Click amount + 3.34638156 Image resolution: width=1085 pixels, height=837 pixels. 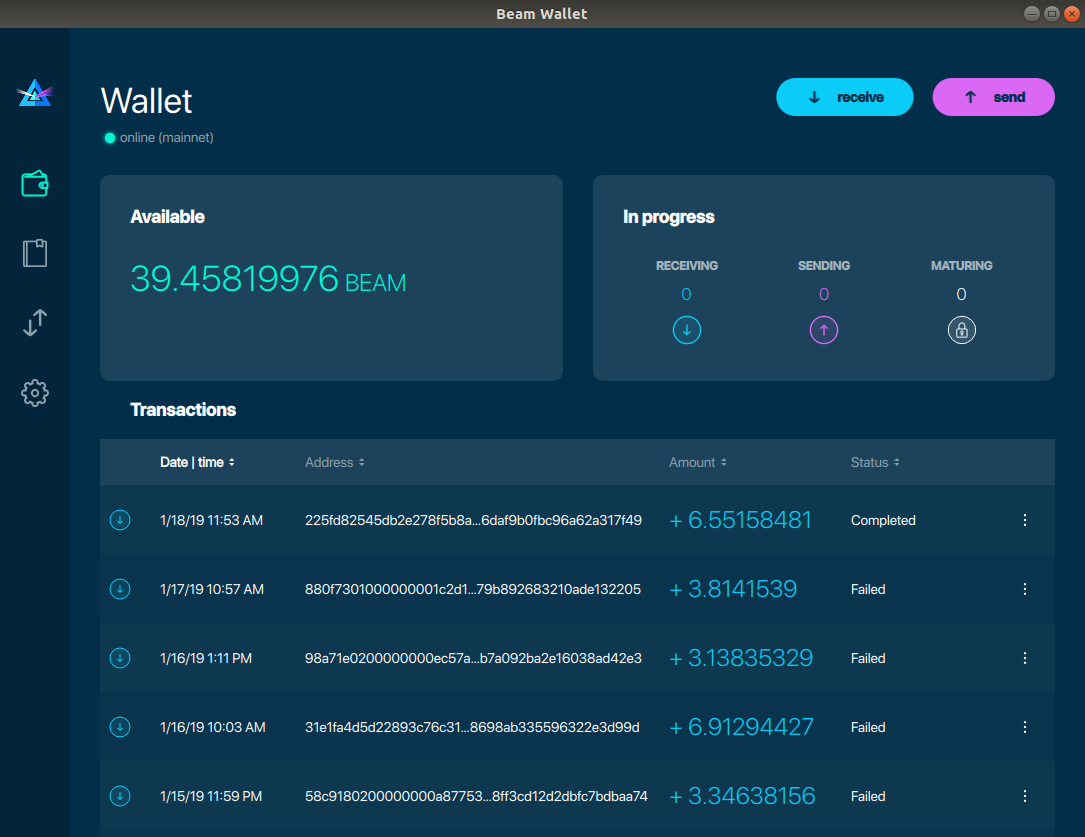click(x=742, y=796)
